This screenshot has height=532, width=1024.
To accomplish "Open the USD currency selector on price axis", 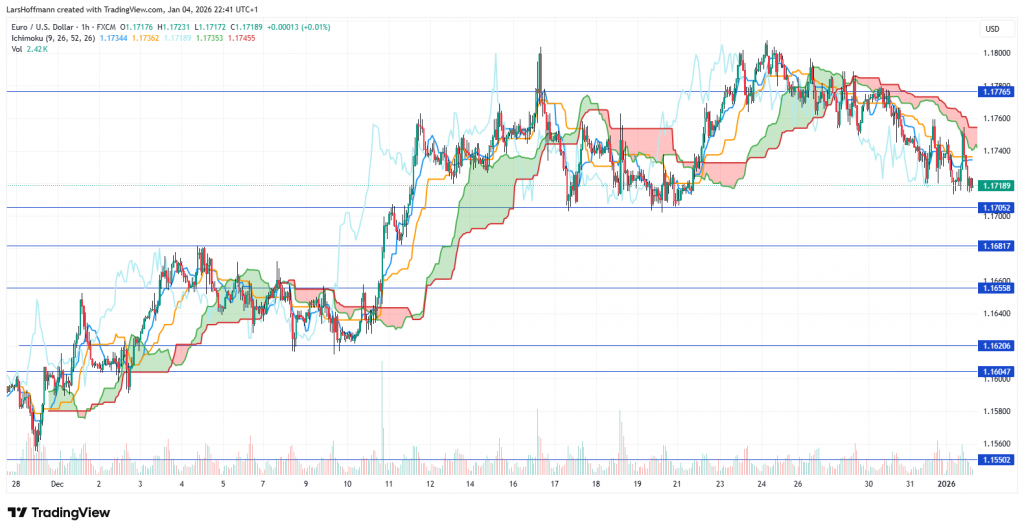I will click(x=992, y=28).
